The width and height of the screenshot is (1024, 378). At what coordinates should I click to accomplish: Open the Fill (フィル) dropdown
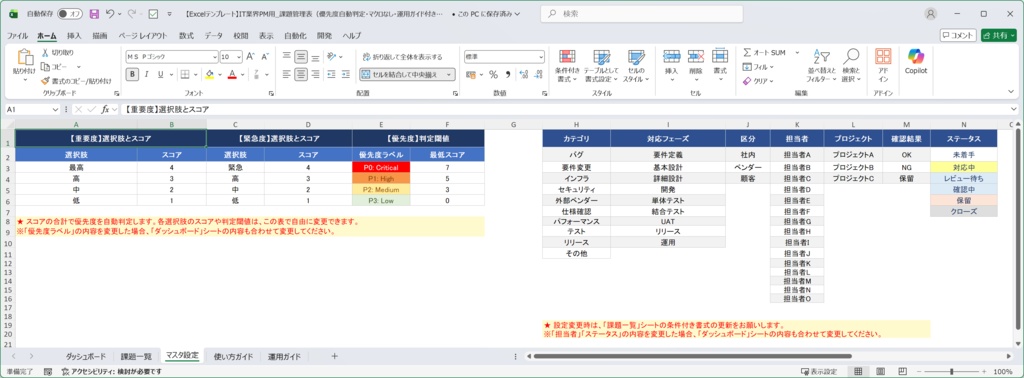click(758, 67)
